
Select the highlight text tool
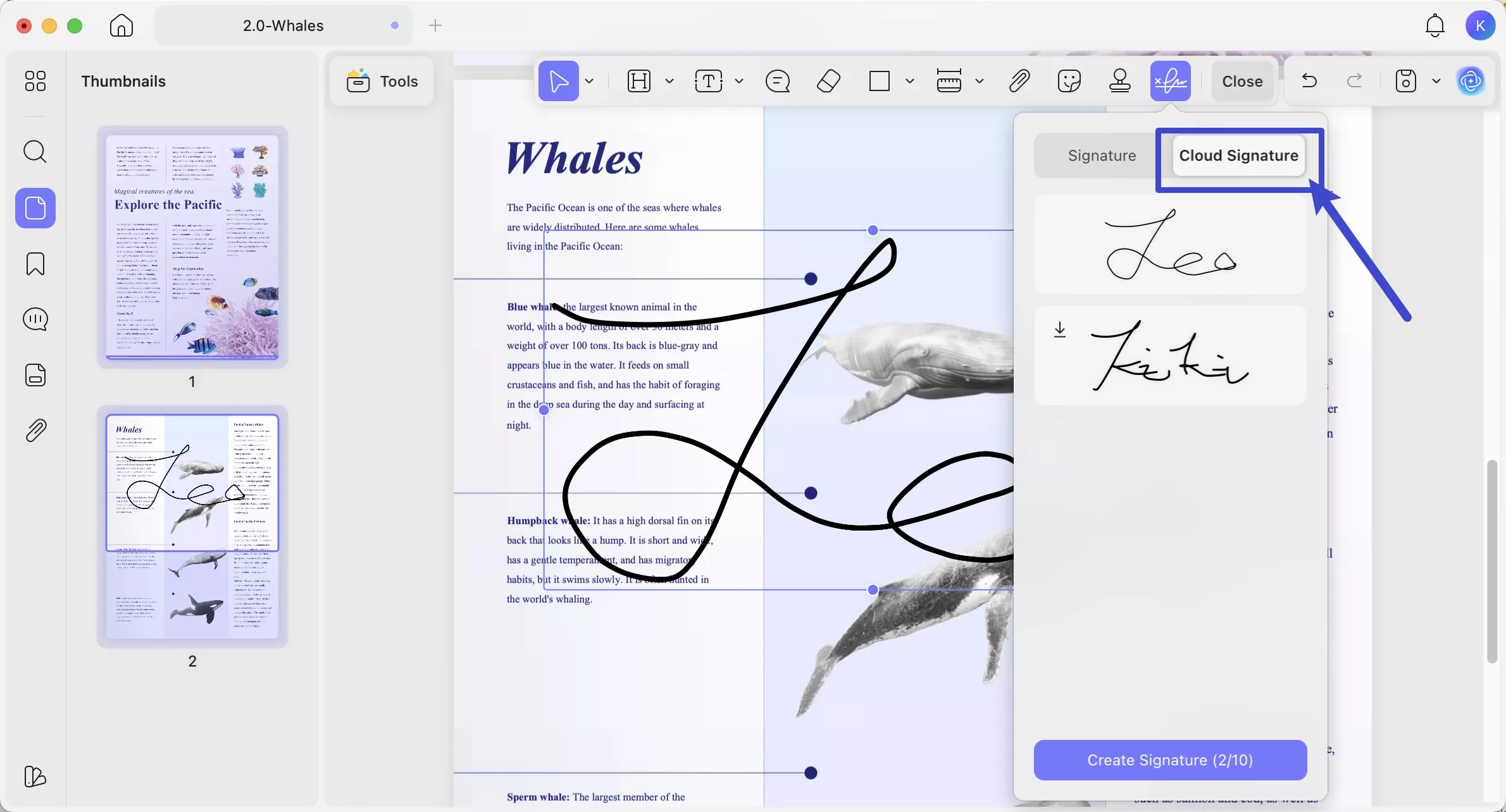[x=639, y=81]
